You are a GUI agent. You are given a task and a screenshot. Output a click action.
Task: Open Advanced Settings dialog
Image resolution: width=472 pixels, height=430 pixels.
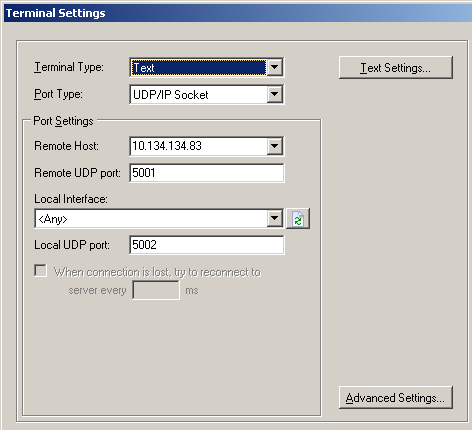pyautogui.click(x=396, y=398)
